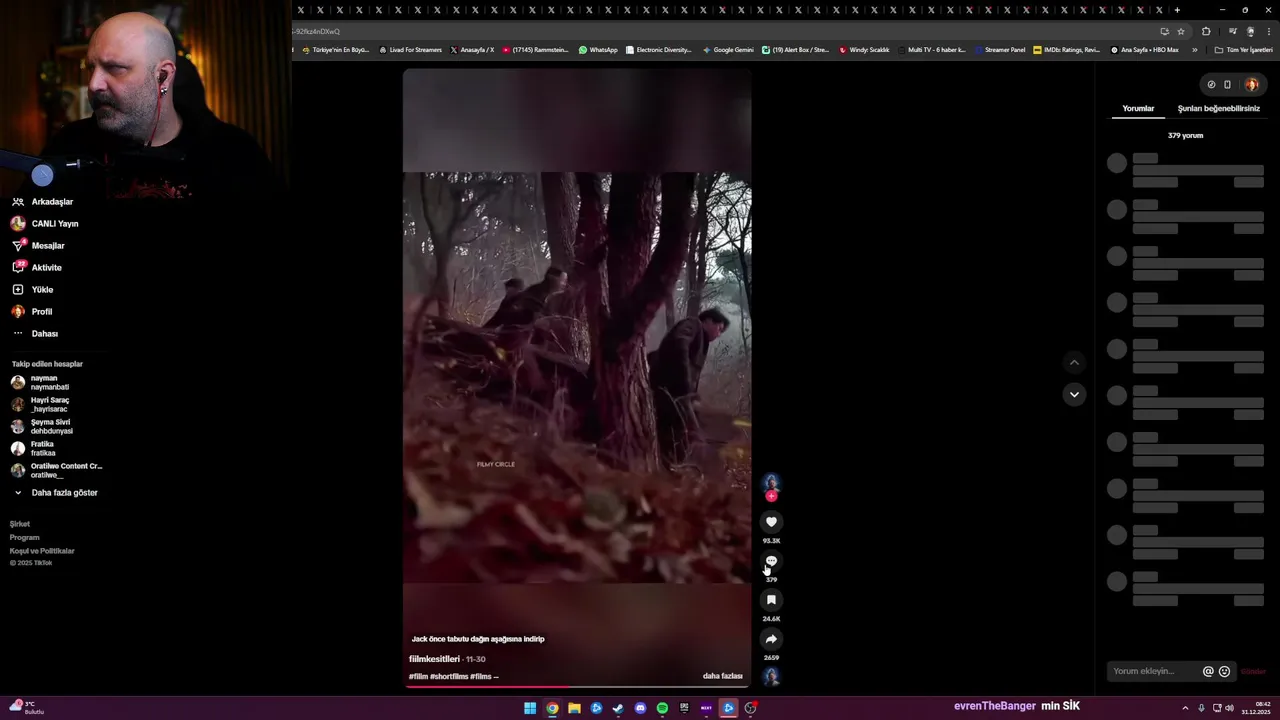Open the profile avatar at top of comments panel
Screen dimensions: 1280x720
click(x=1251, y=84)
